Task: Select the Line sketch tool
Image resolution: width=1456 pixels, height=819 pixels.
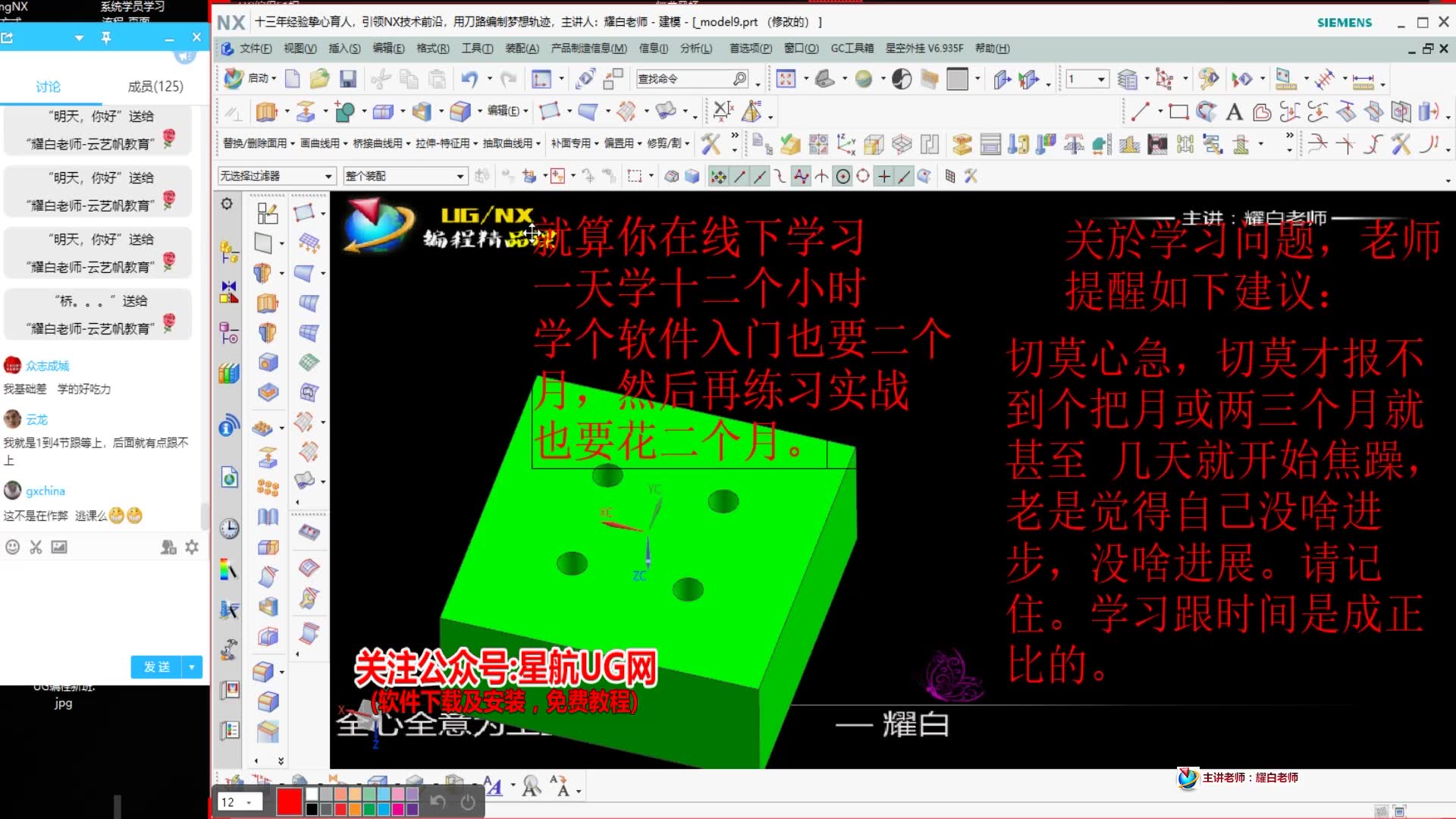Action: (x=1140, y=112)
